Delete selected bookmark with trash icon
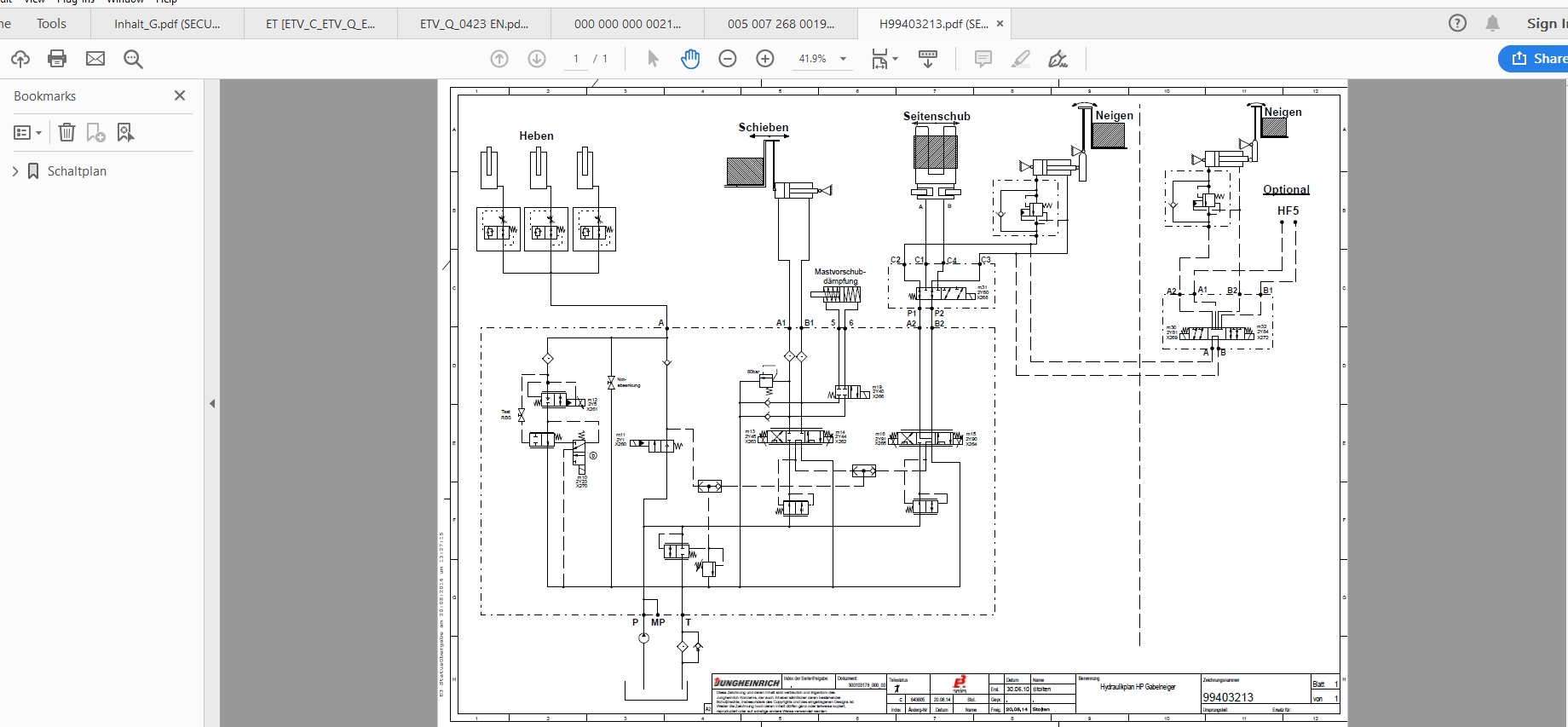Screen dimensions: 1568x727 66,132
